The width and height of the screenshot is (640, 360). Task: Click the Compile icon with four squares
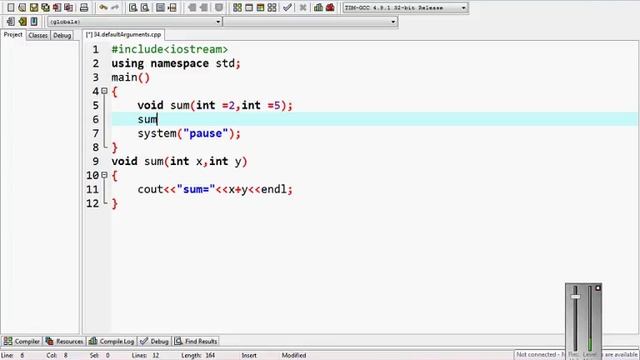[237, 7]
